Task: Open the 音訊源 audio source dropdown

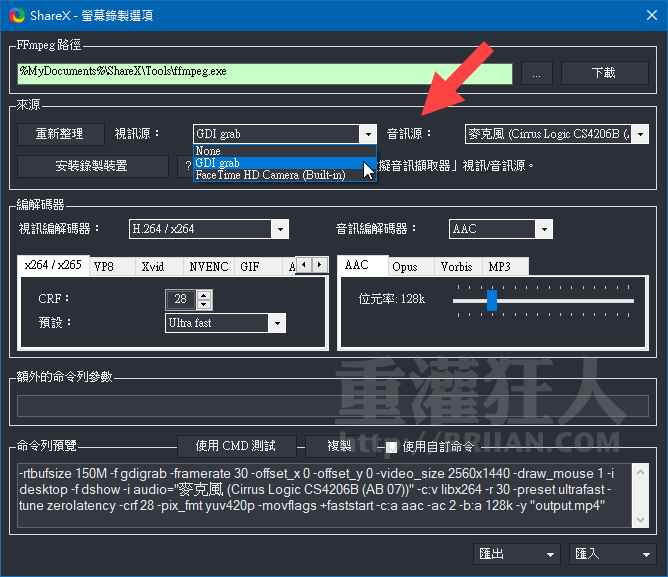Action: 640,133
